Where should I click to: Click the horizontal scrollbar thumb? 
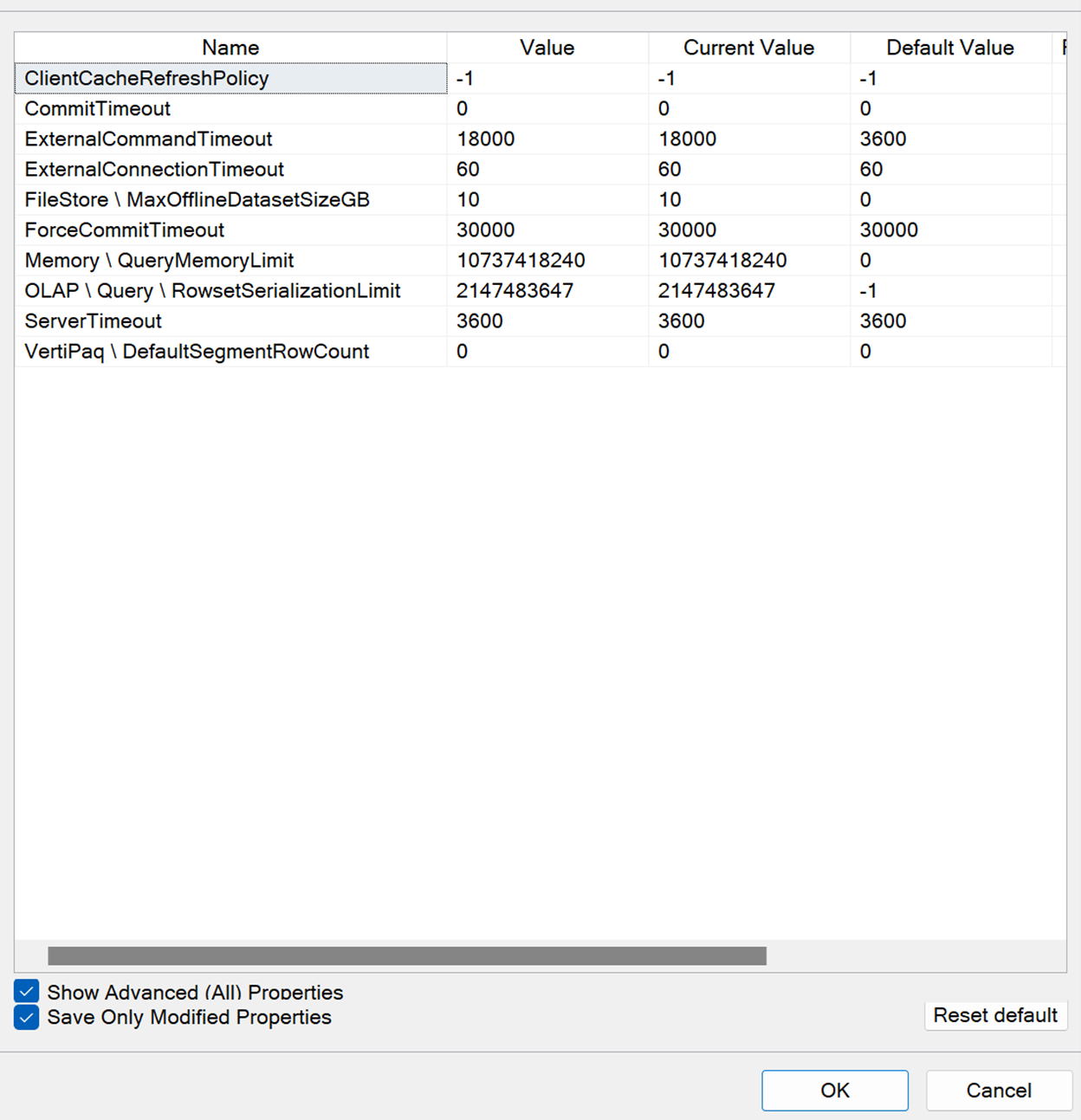pos(407,955)
